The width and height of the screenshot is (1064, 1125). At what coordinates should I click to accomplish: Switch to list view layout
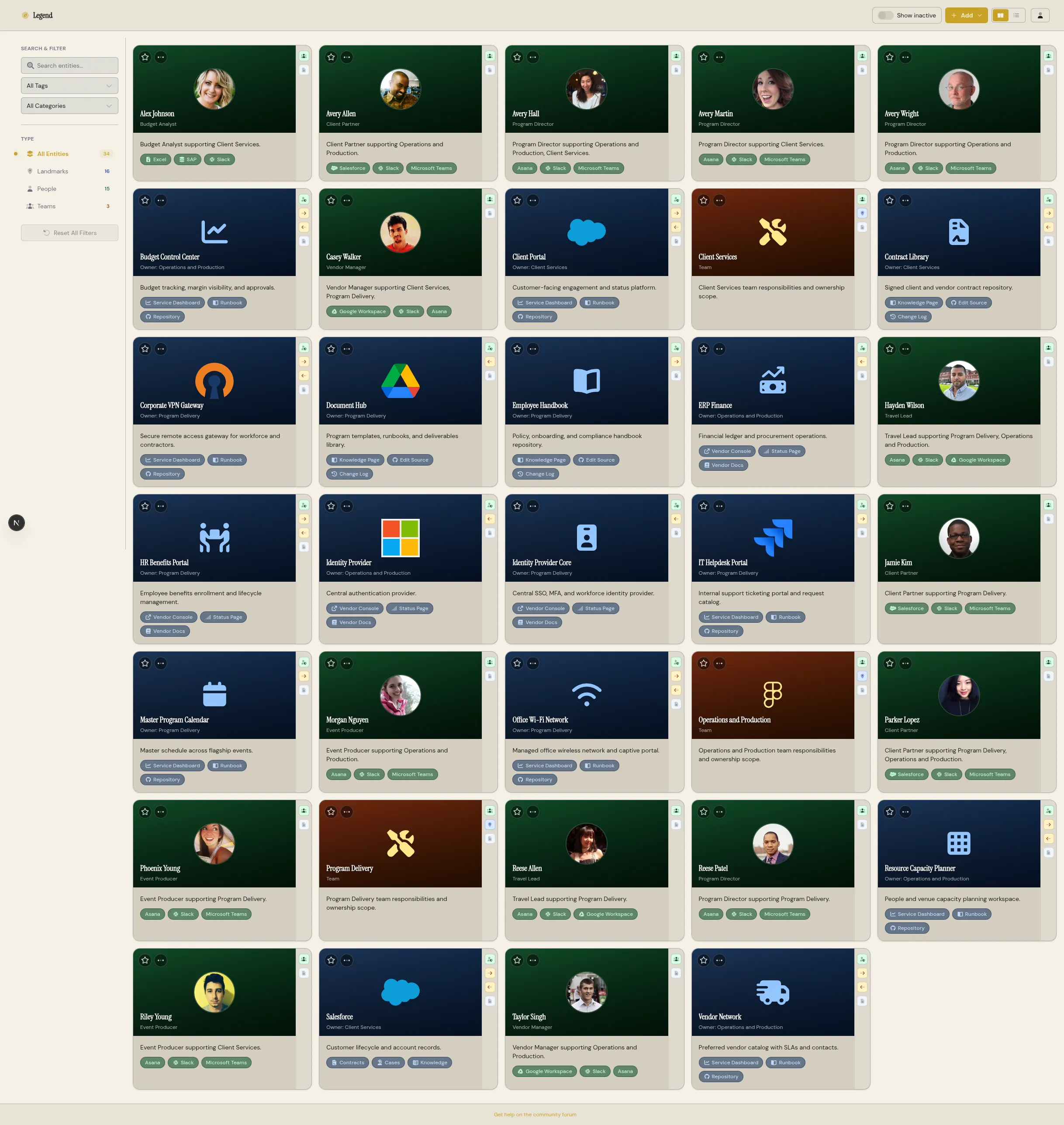[1016, 15]
